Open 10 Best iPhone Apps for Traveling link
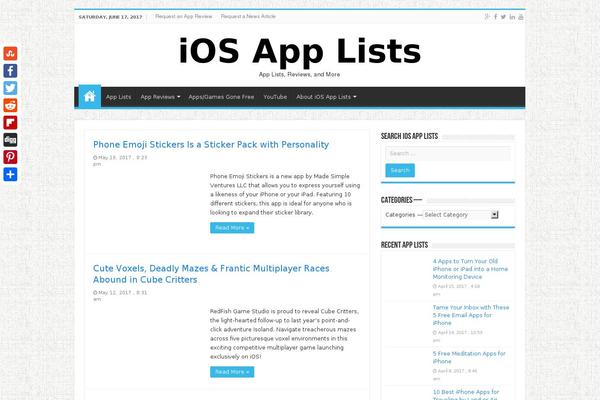 coord(466,395)
